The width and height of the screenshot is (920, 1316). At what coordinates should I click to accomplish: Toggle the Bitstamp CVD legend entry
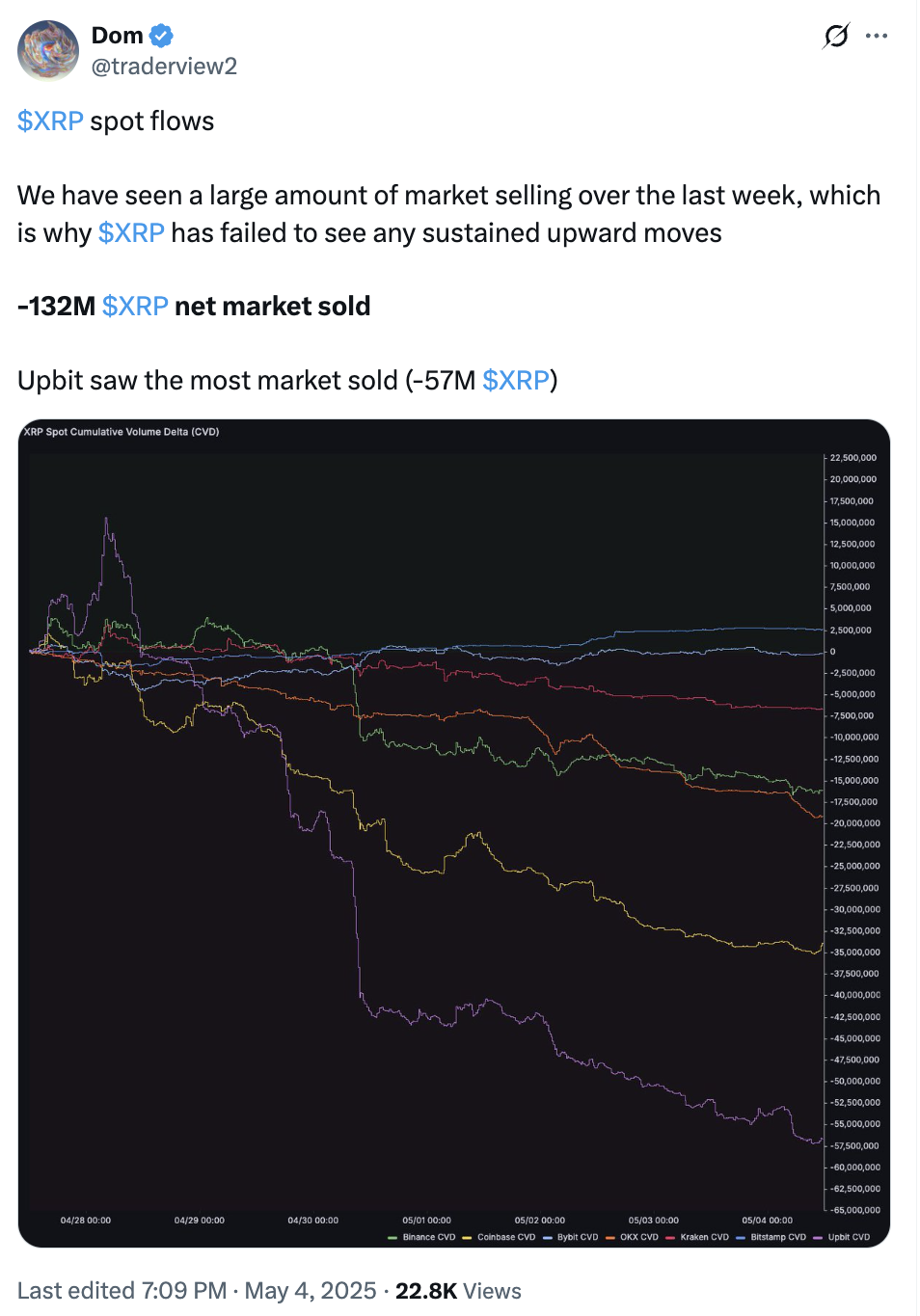pos(777,1237)
